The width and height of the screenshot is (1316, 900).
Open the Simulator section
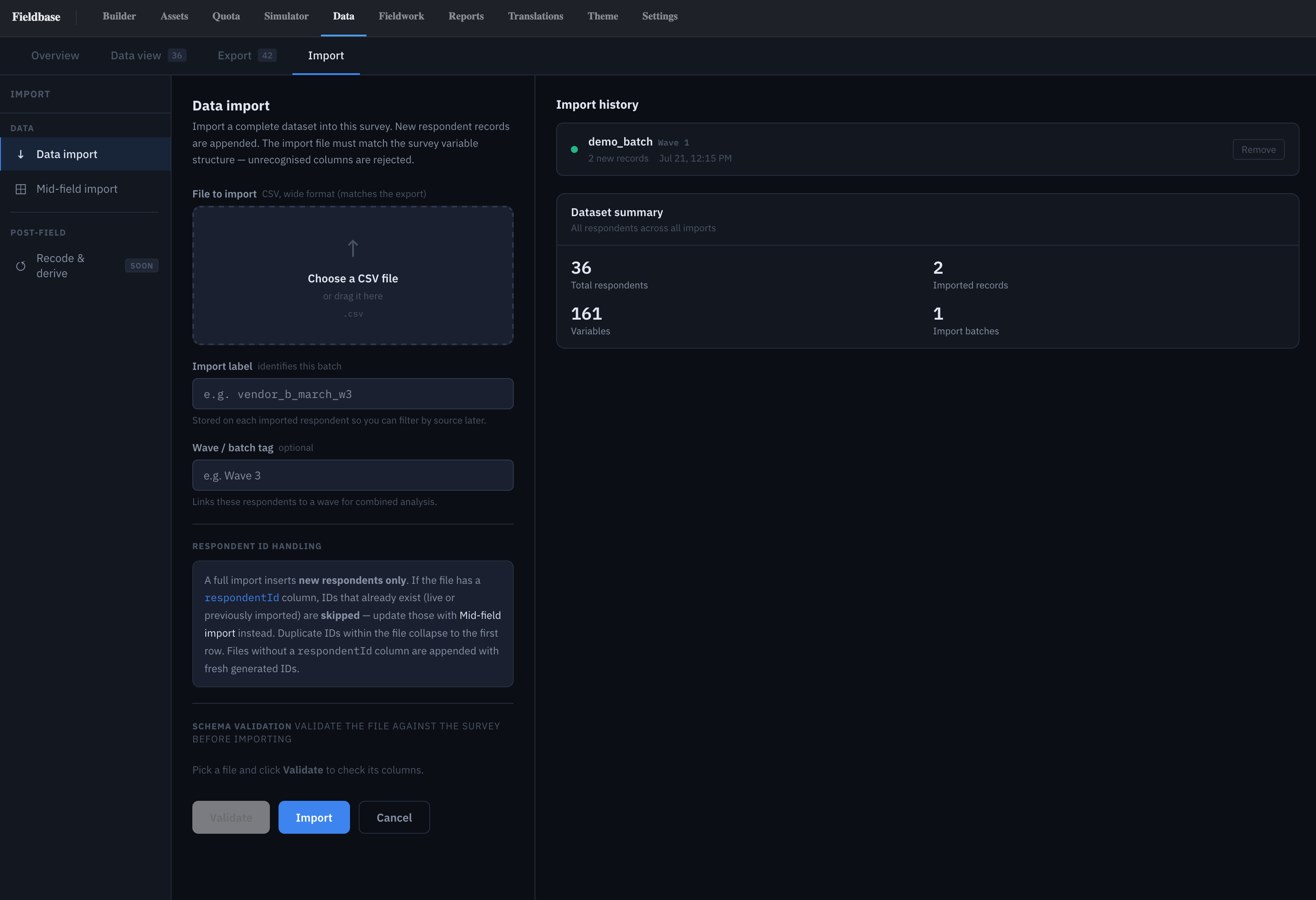286,16
